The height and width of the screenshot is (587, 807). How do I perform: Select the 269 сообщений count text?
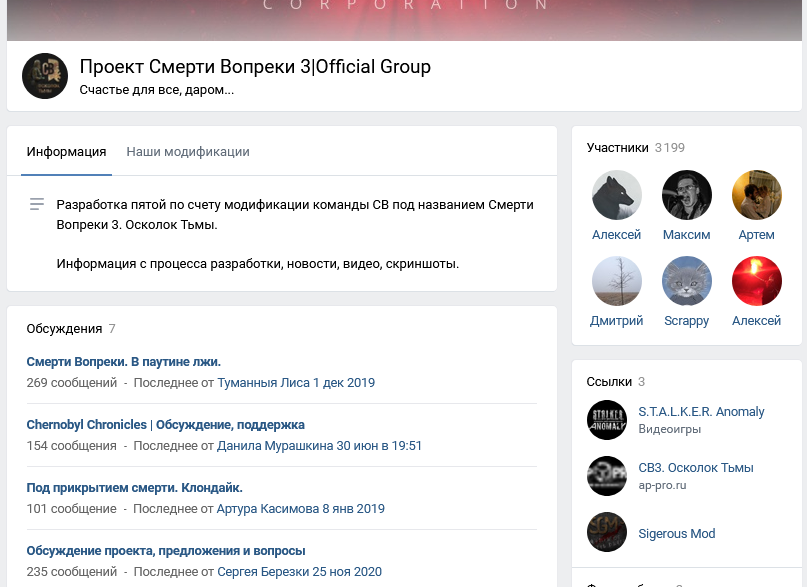coord(72,383)
